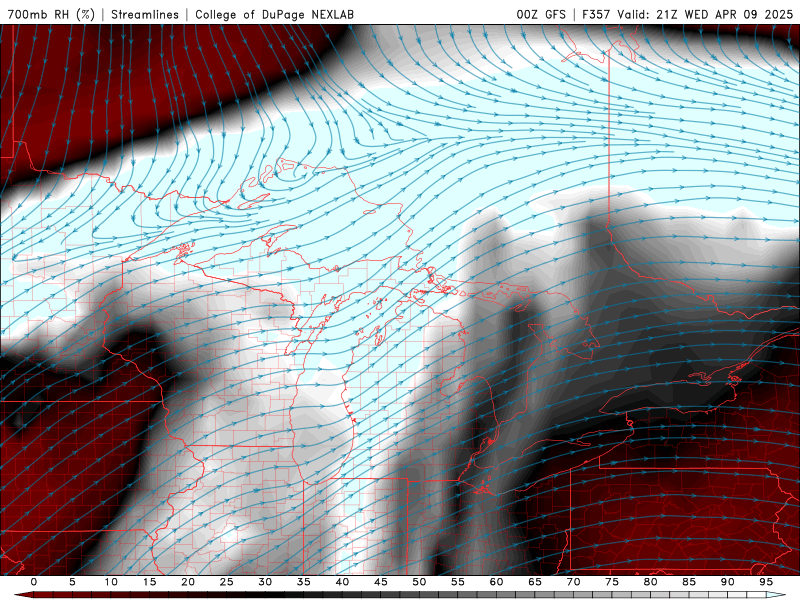Click the colorbar label "10"

click(111, 582)
